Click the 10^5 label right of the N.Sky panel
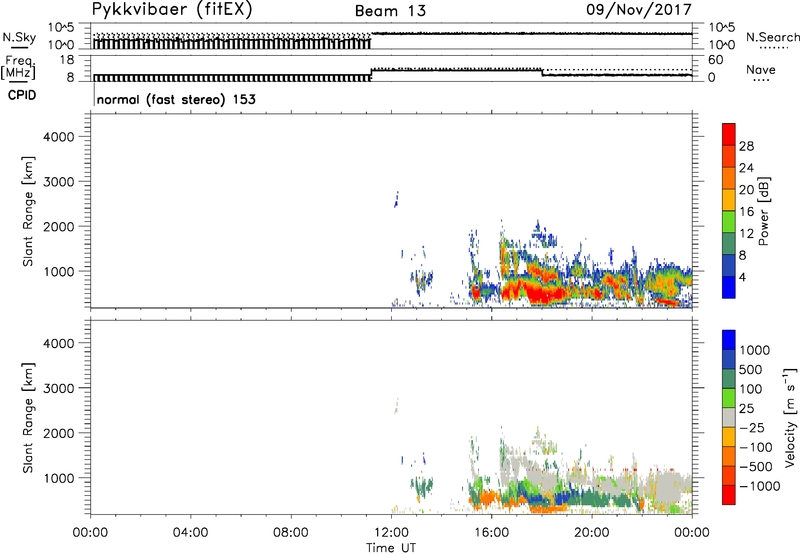 coord(721,28)
